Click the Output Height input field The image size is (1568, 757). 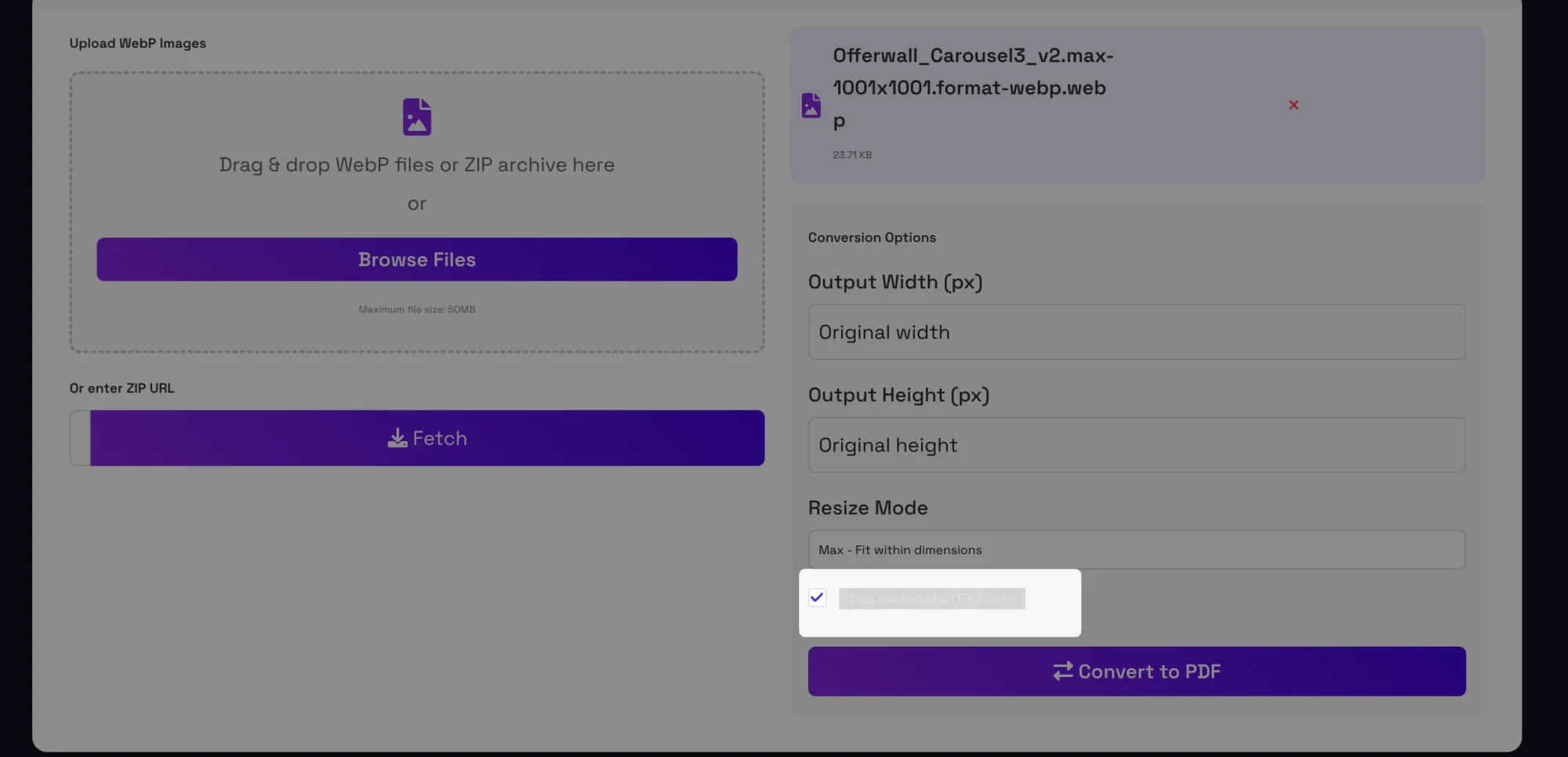pos(1137,445)
